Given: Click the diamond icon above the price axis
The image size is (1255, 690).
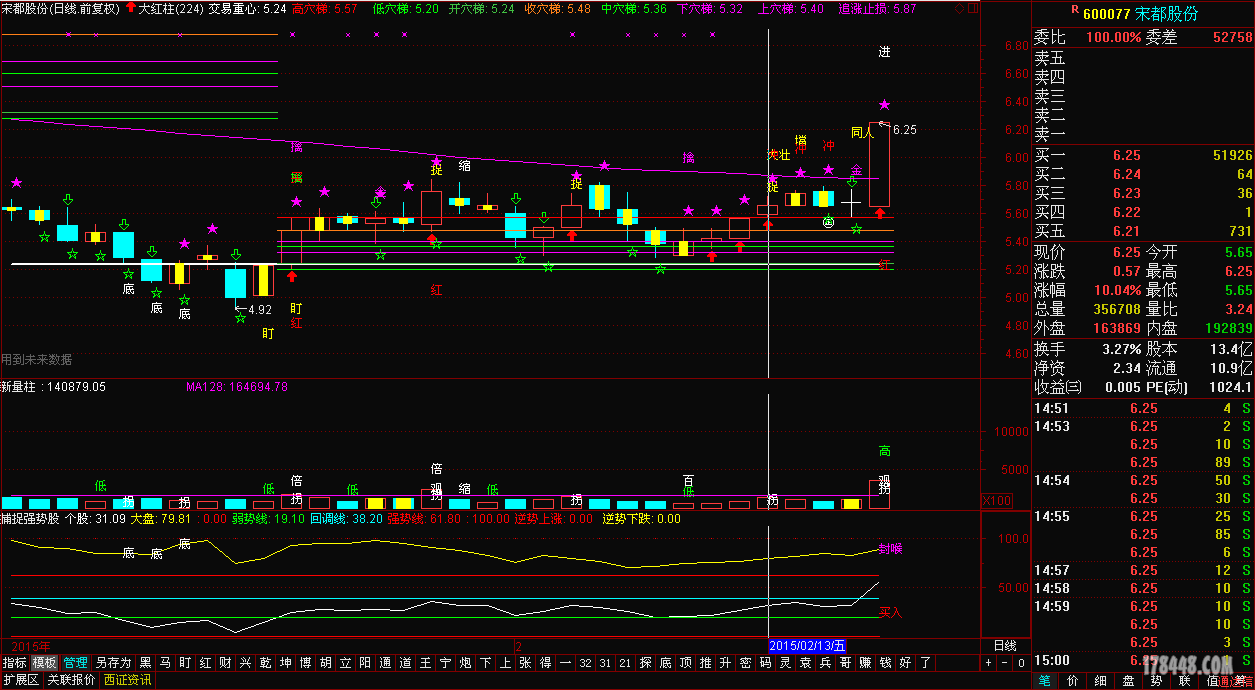Looking at the screenshot, I should pyautogui.click(x=959, y=8).
